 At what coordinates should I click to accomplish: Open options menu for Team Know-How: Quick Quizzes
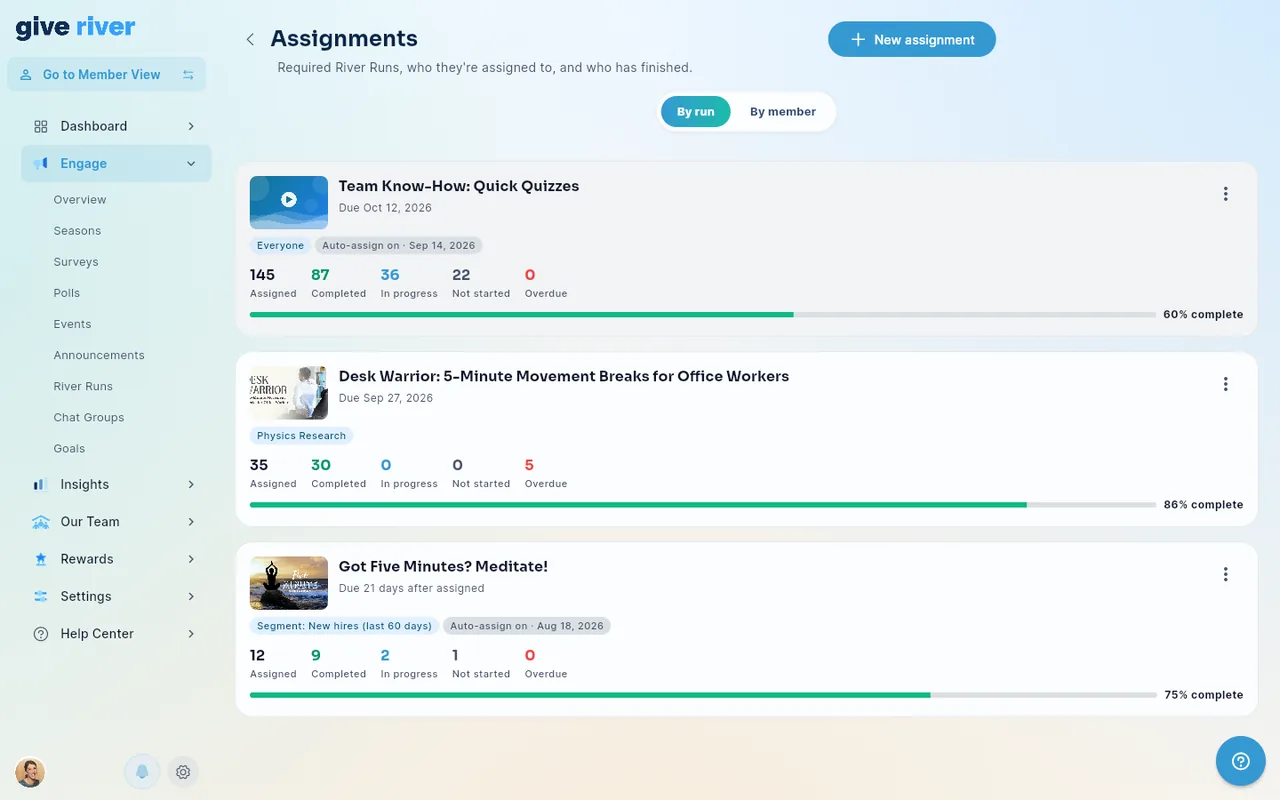click(1226, 194)
